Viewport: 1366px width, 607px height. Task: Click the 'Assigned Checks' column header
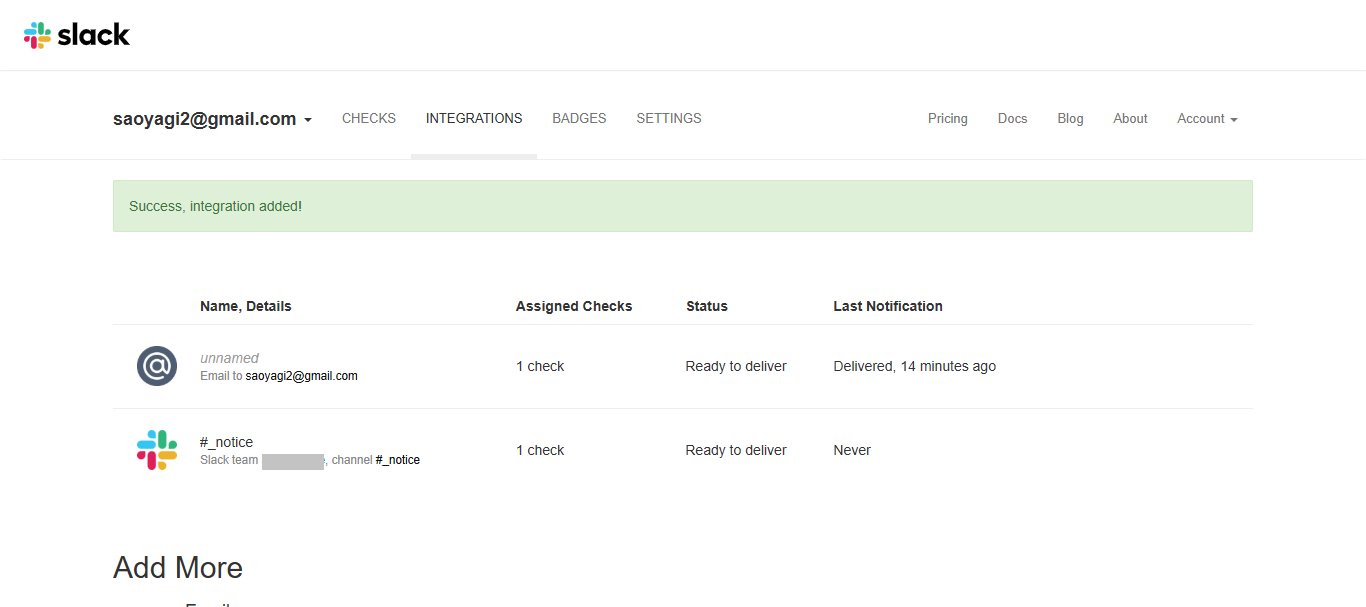click(x=574, y=306)
